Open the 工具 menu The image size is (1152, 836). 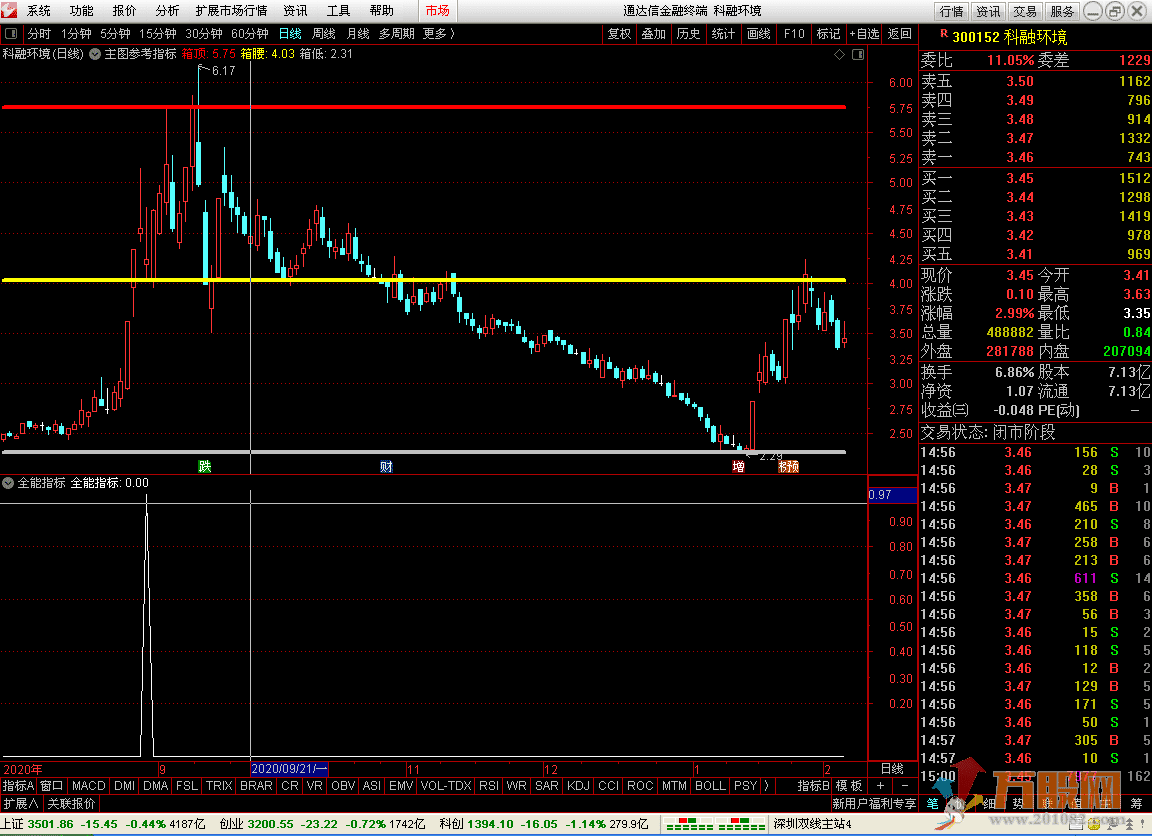point(339,11)
